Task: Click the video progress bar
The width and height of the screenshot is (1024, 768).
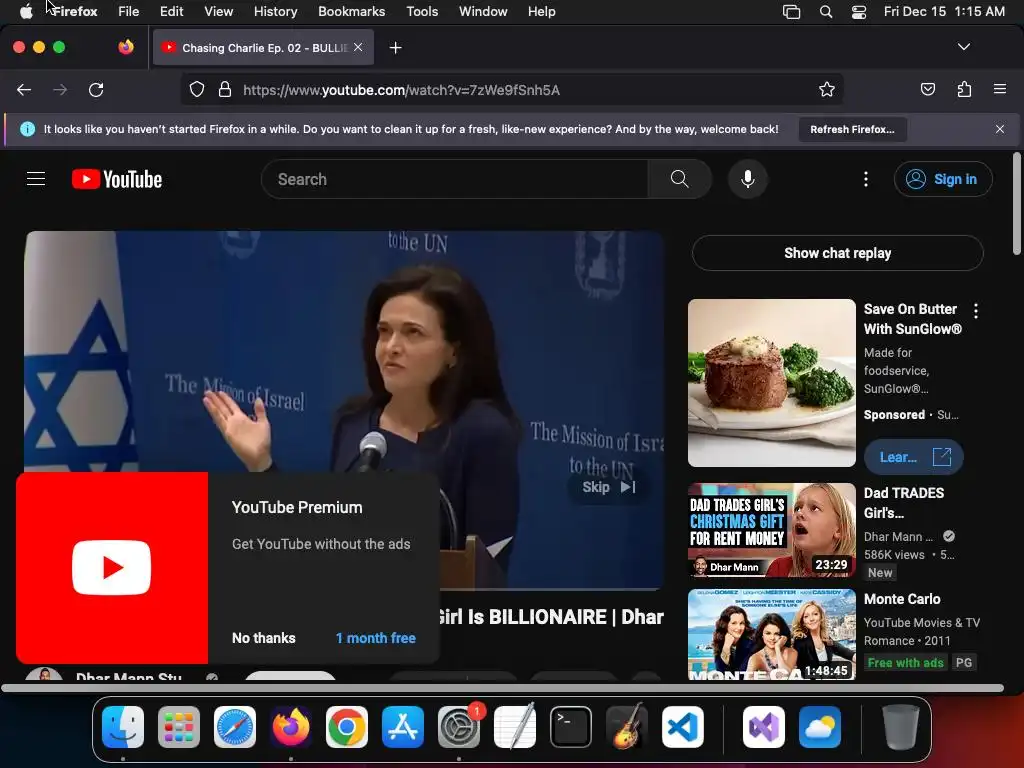Action: click(x=552, y=588)
